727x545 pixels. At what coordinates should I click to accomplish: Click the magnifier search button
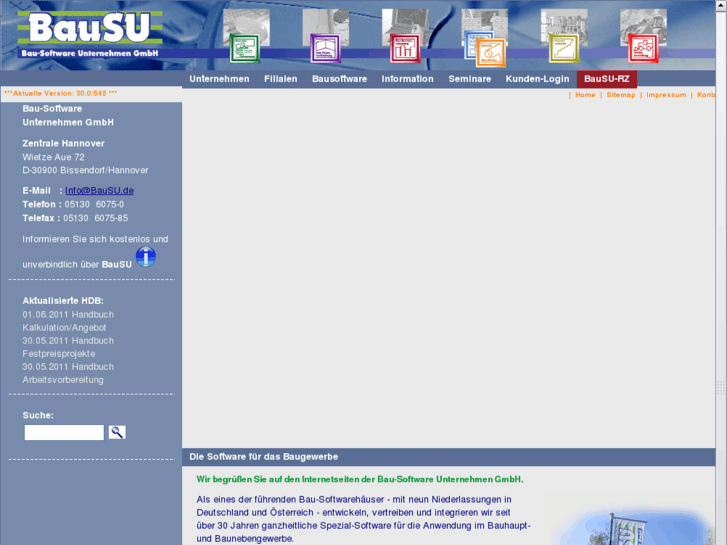click(117, 432)
